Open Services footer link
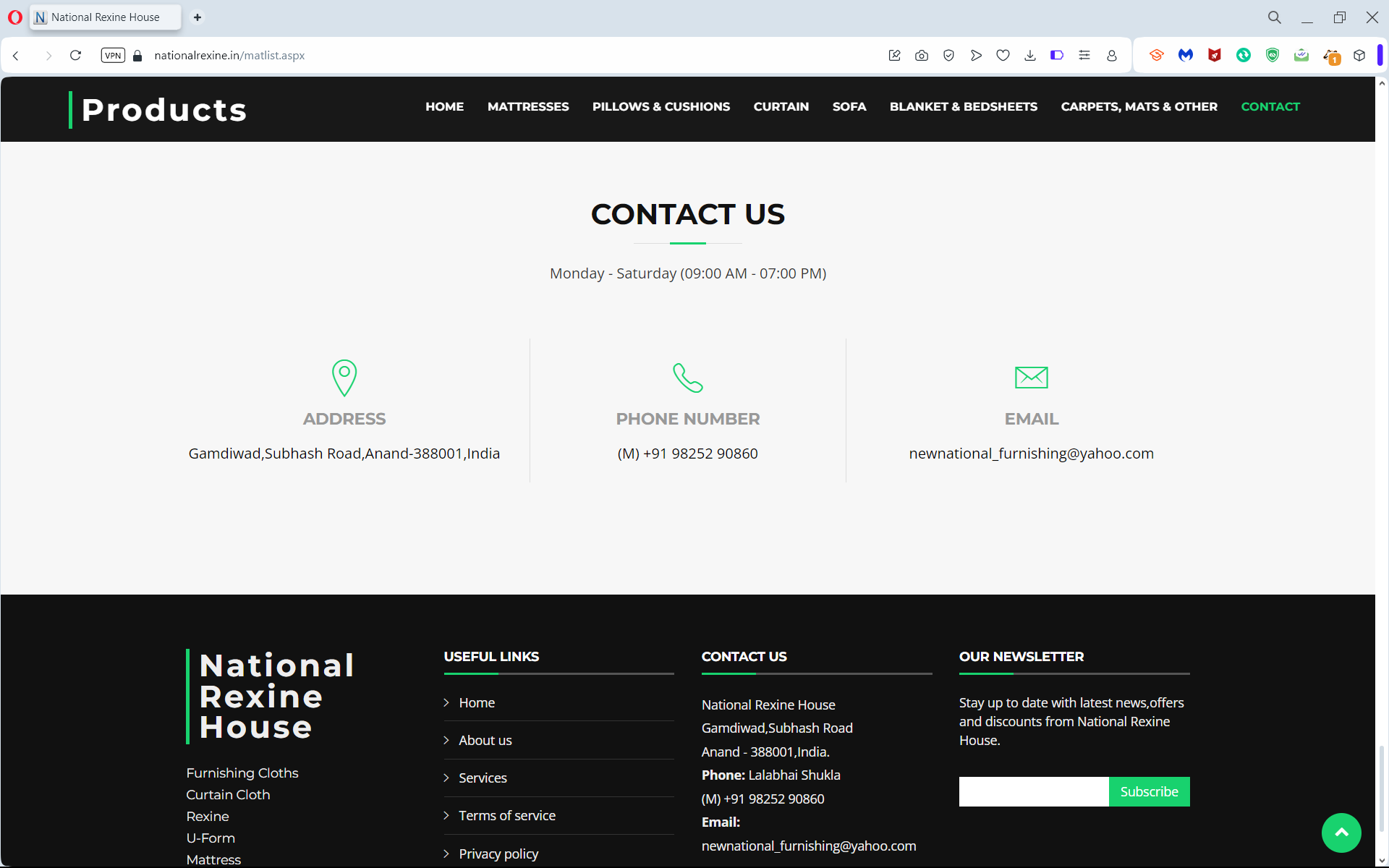The width and height of the screenshot is (1389, 868). (483, 778)
